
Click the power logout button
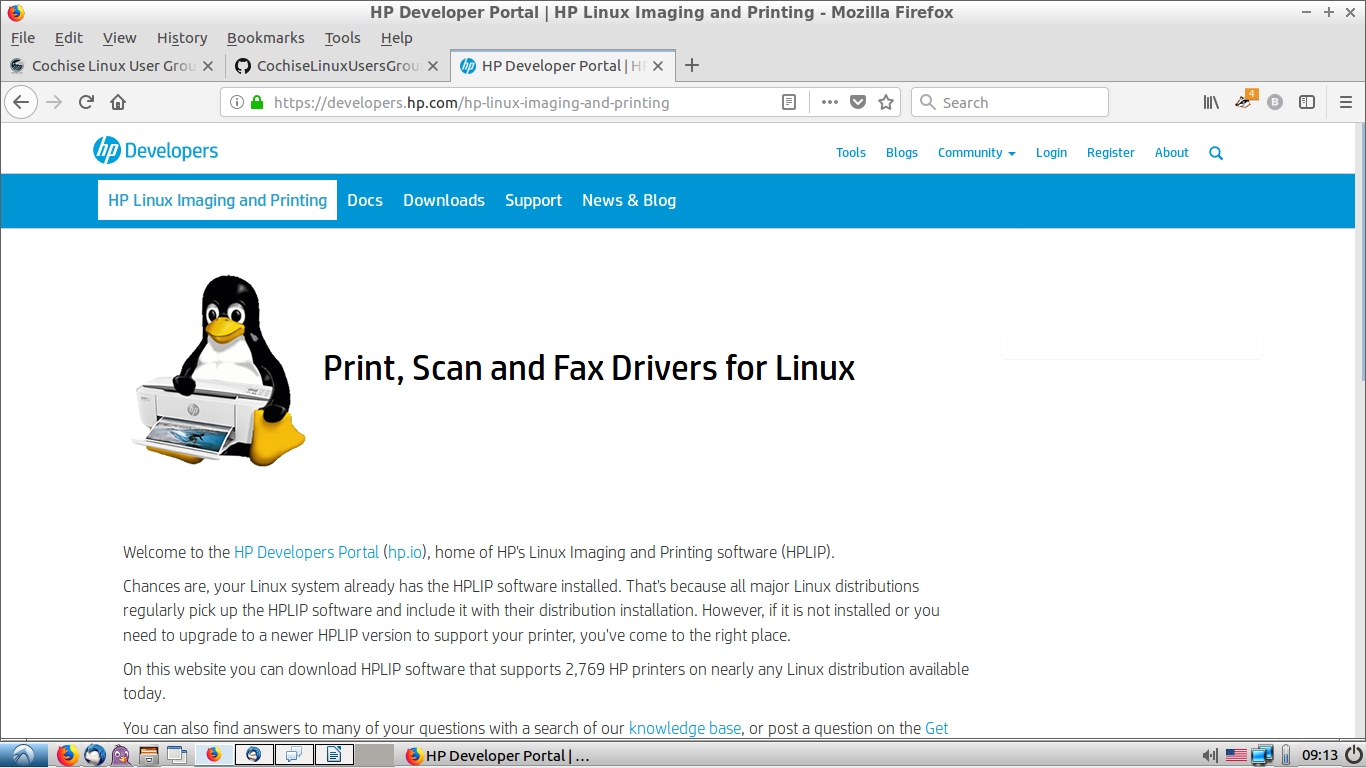tap(1353, 755)
